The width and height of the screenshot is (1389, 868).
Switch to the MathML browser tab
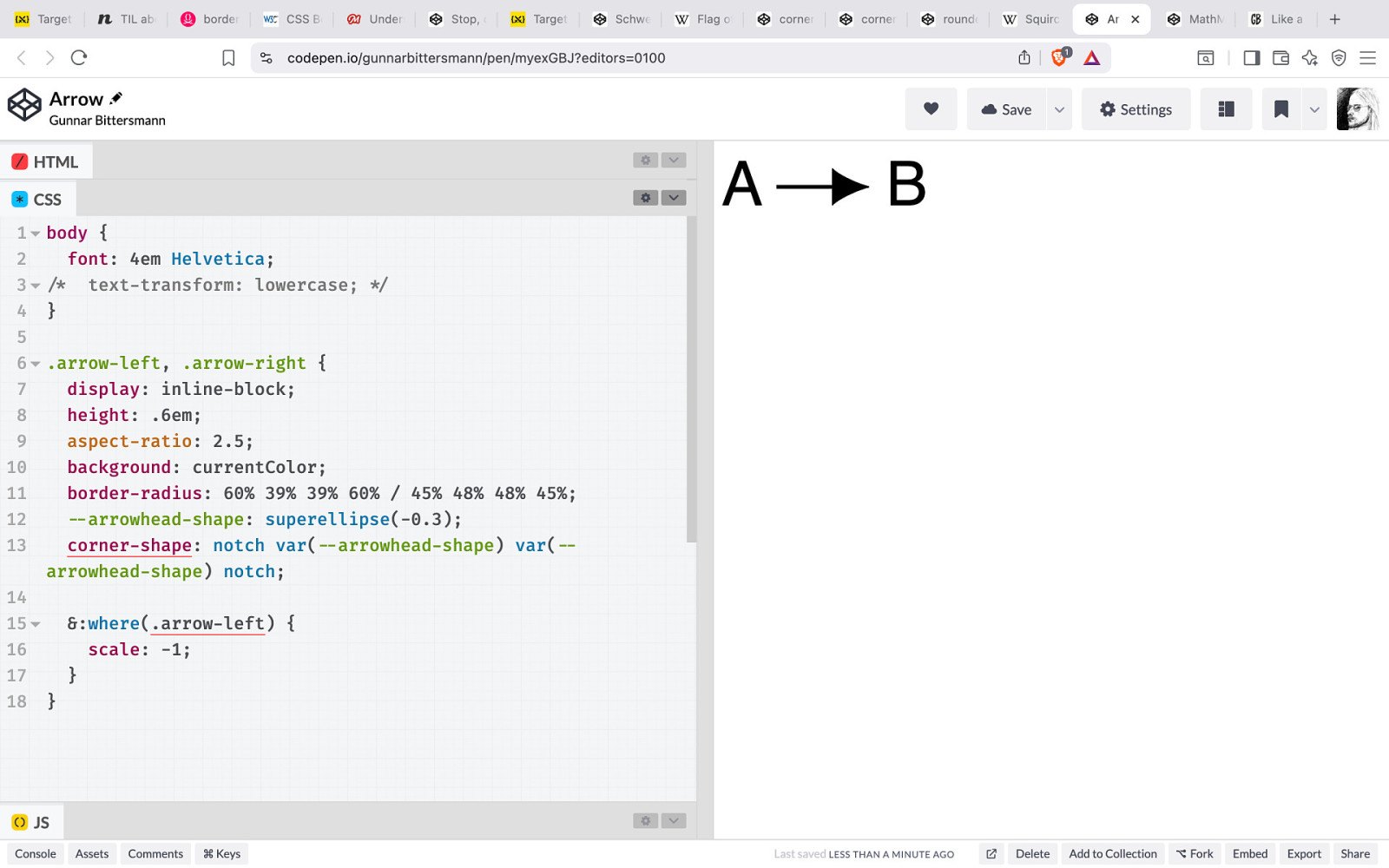1195,19
